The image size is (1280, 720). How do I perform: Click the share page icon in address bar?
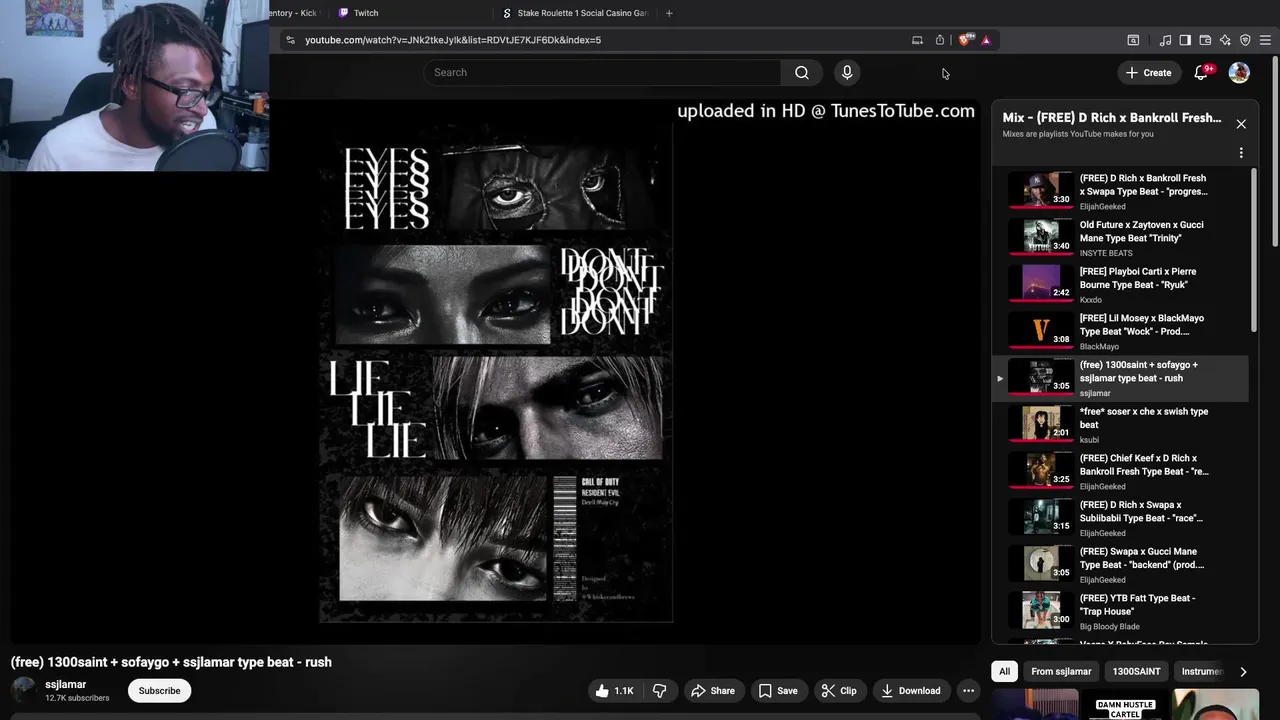(x=940, y=40)
